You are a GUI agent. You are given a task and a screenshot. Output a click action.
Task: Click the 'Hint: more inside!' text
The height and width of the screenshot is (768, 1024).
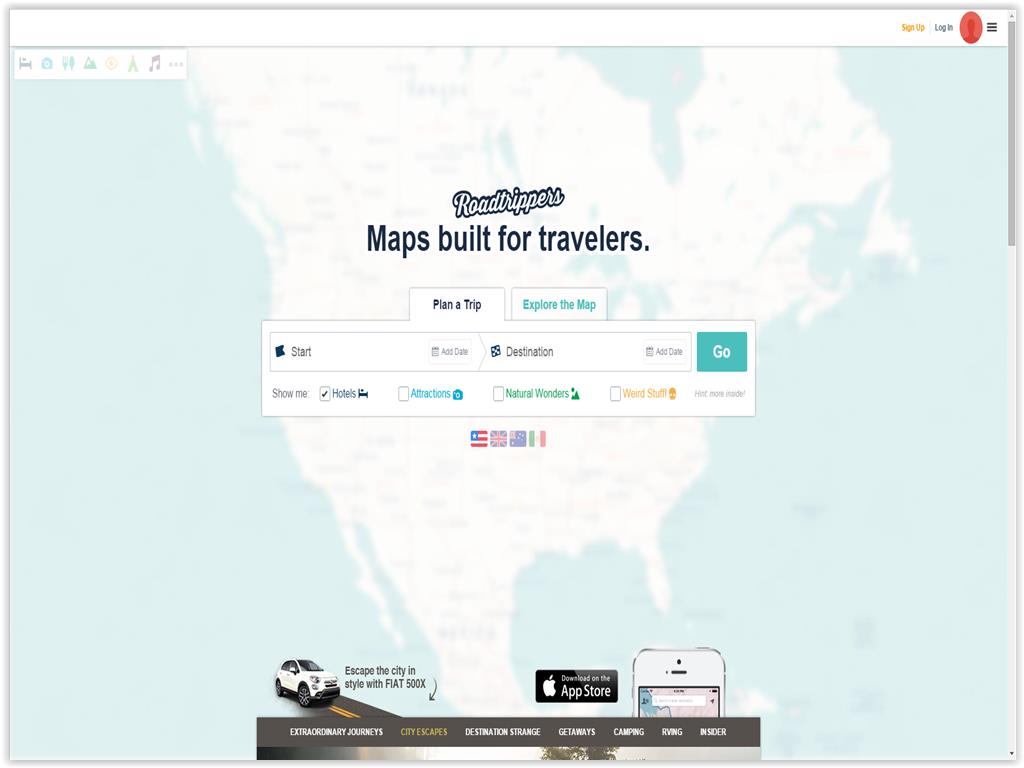click(720, 394)
